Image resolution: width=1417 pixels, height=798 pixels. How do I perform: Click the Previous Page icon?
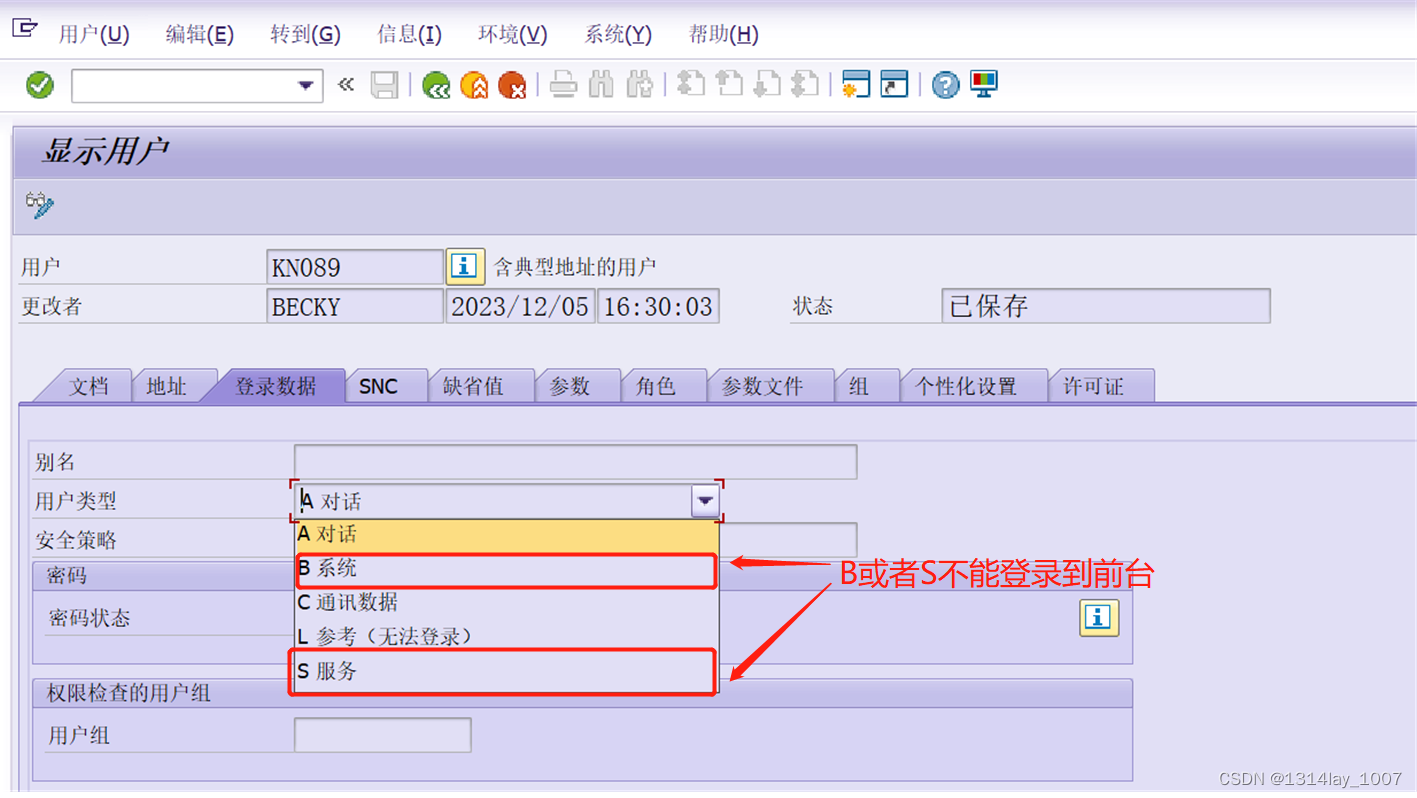729,84
